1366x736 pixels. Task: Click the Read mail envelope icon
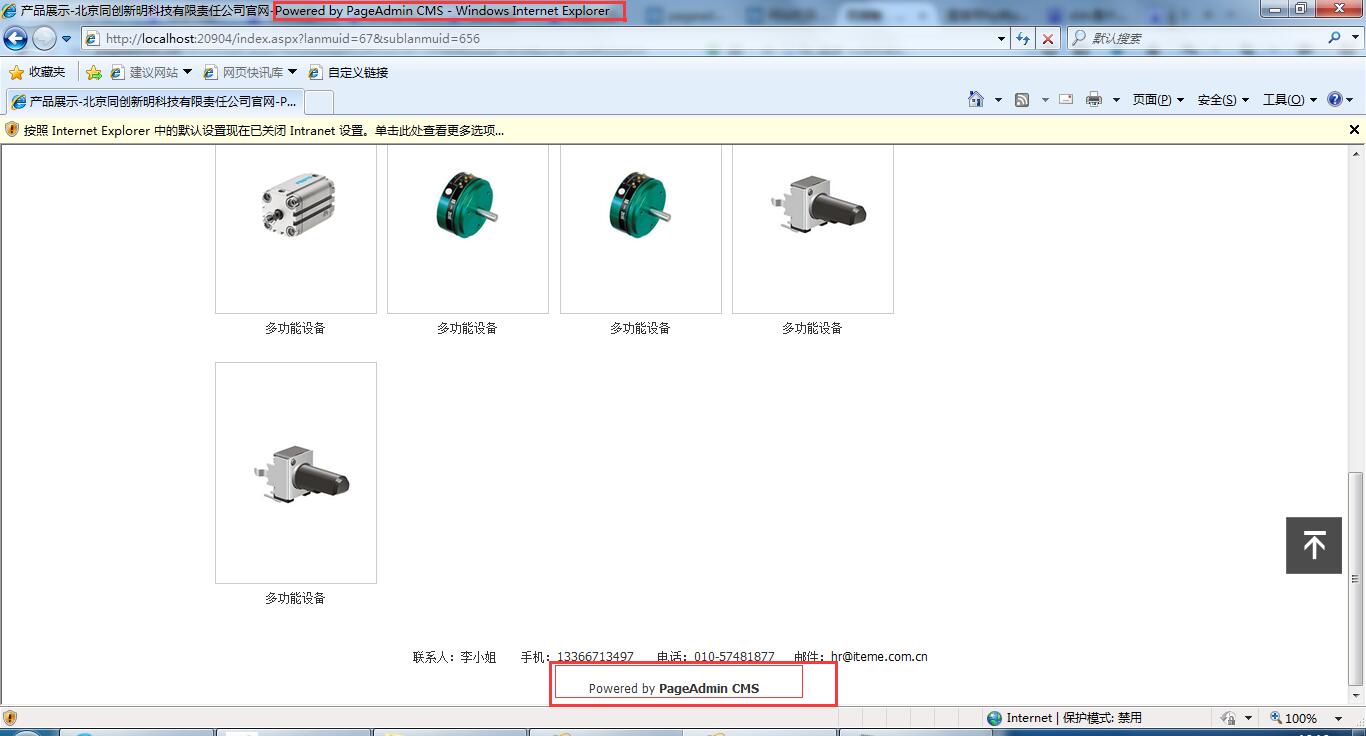(1065, 99)
